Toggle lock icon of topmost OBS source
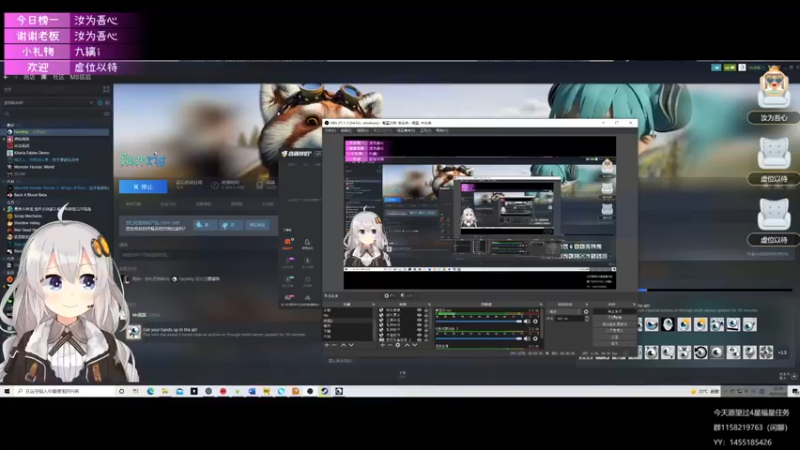The image size is (800, 450). pyautogui.click(x=426, y=310)
